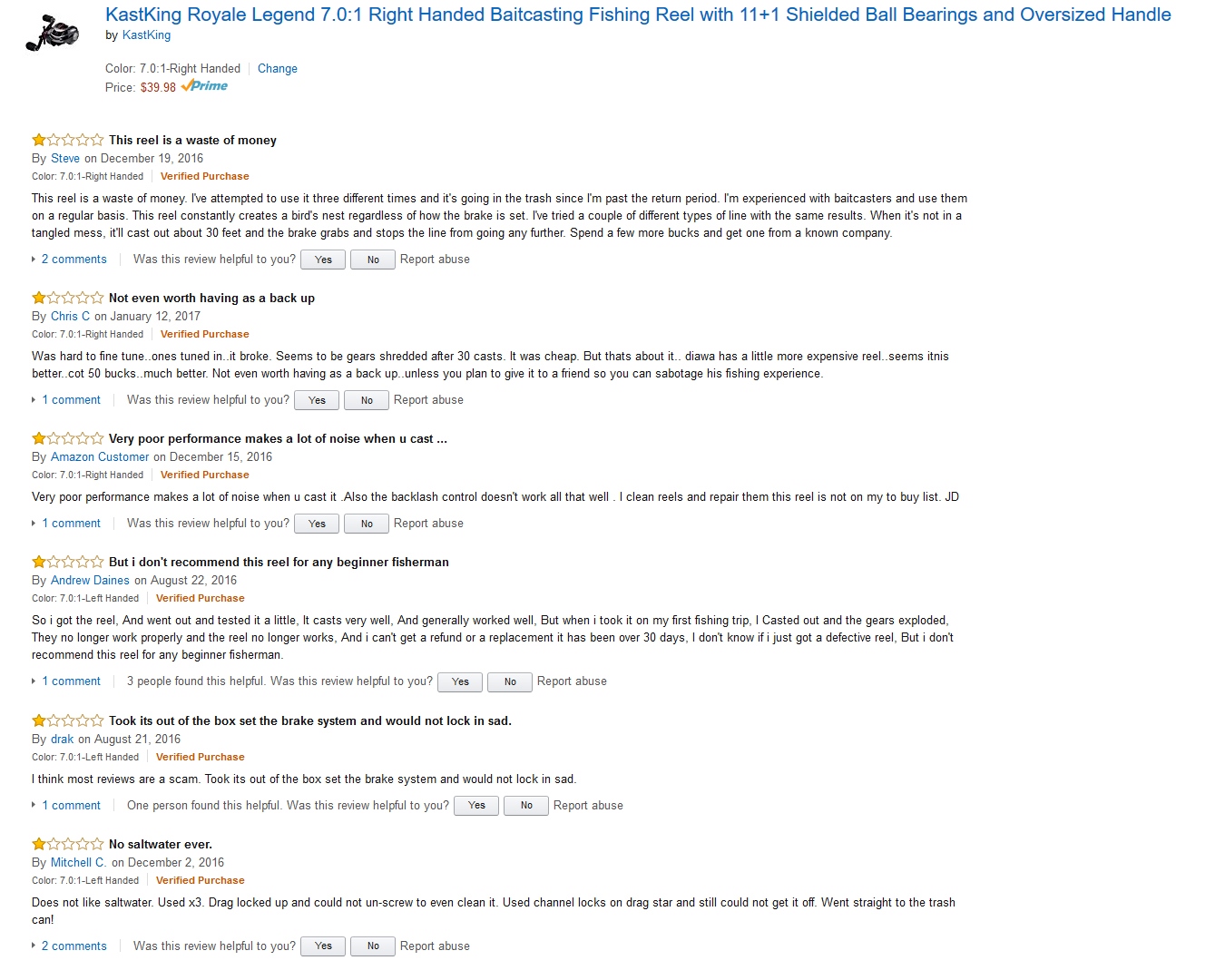Expand 2 comments on Mitchell C.'s review
The height and width of the screenshot is (980, 1225).
pos(73,946)
